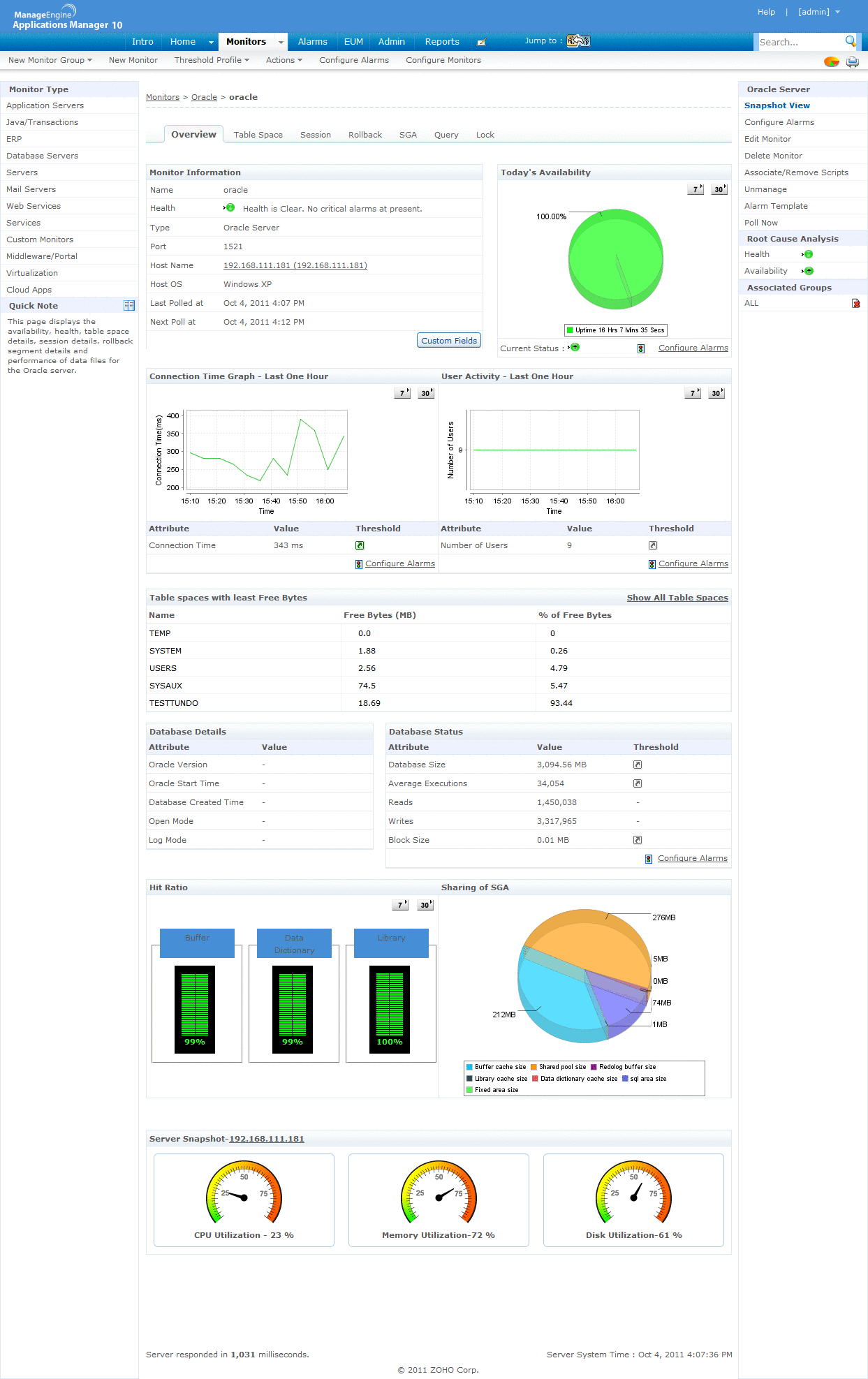
Task: Show 7-day User Activity graph
Action: tap(693, 393)
